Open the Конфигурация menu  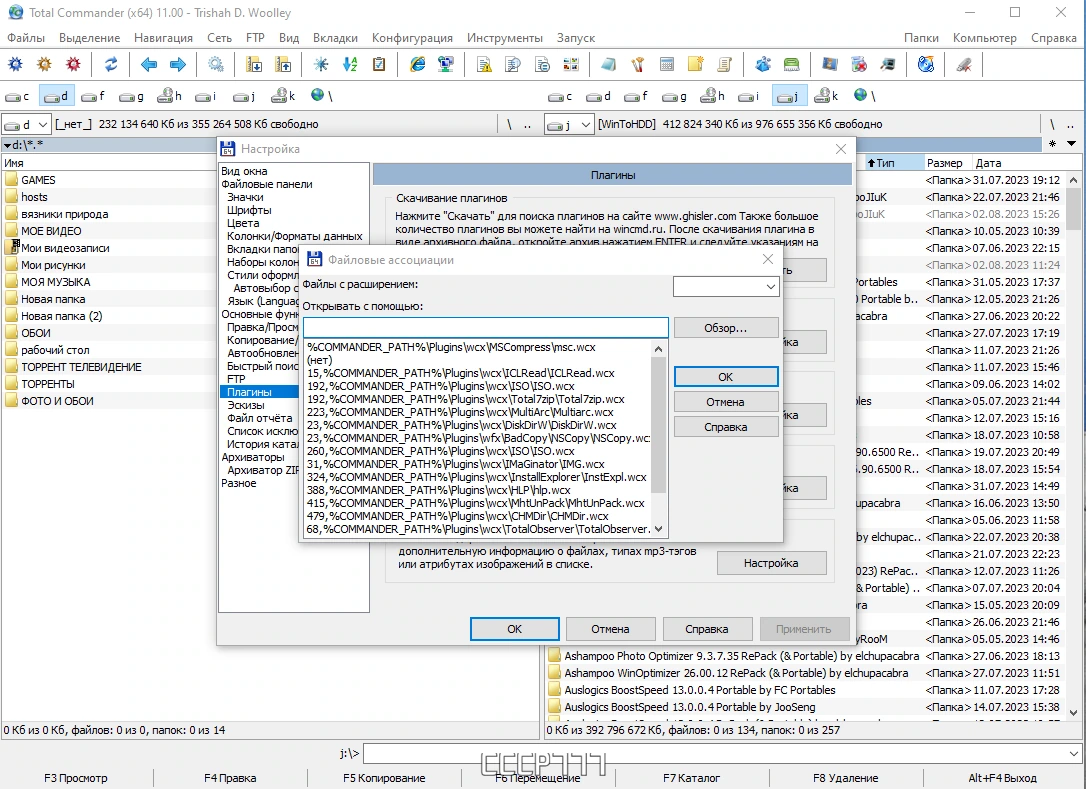click(412, 37)
